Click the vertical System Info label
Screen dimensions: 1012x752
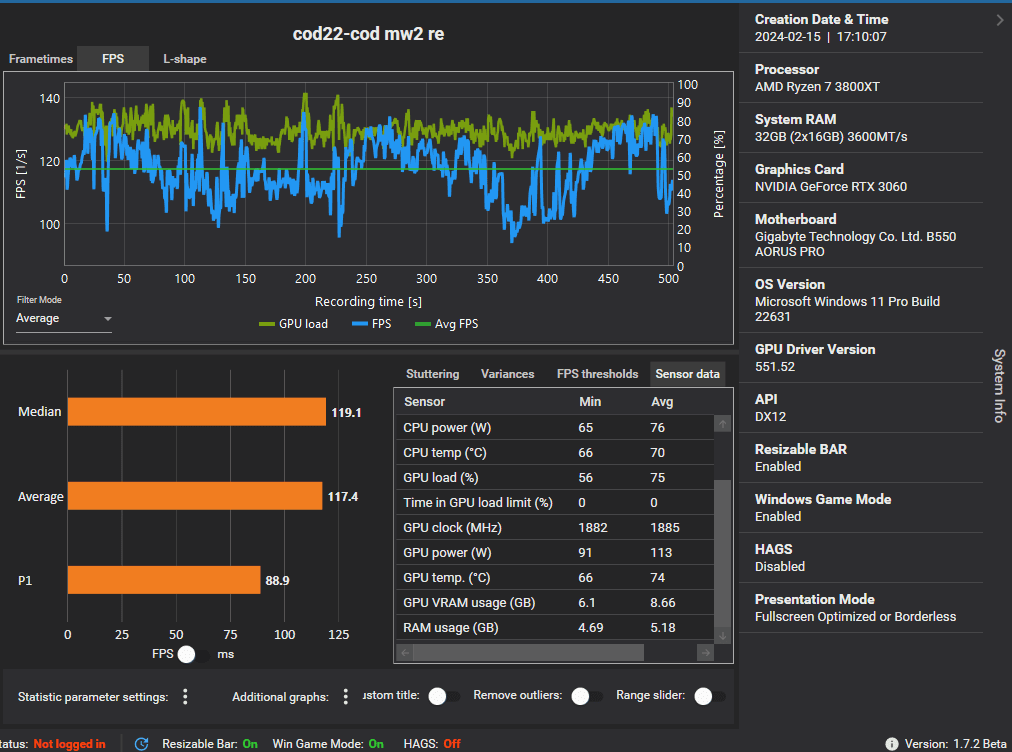[998, 386]
